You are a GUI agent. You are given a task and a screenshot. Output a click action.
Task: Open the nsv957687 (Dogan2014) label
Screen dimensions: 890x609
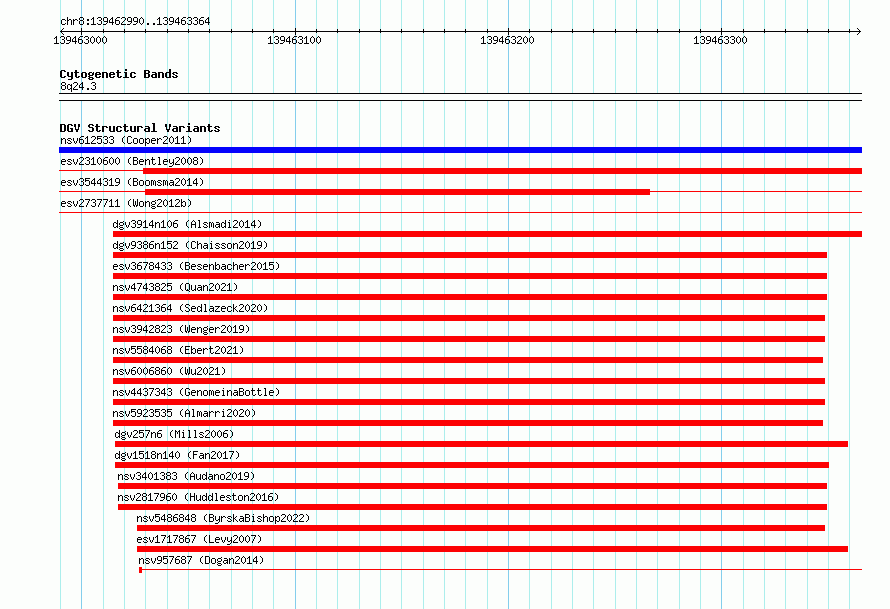point(201,560)
